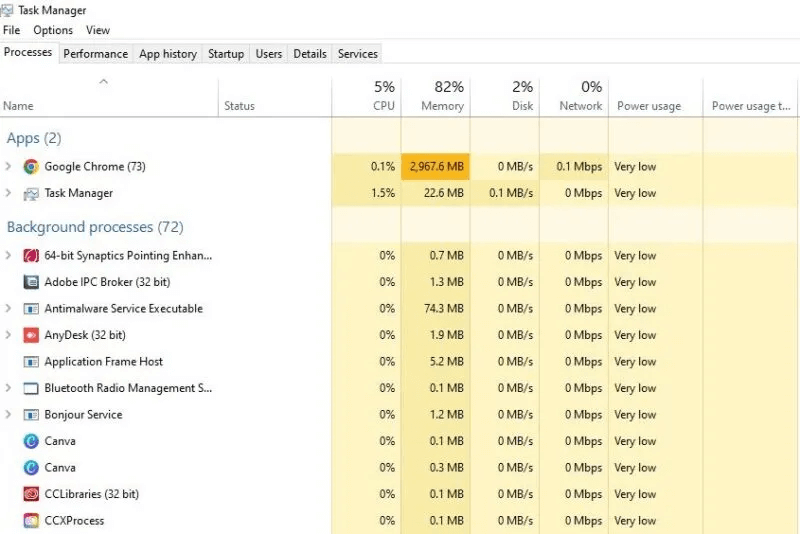Sort by the Status column header
This screenshot has width=800, height=534.
pyautogui.click(x=275, y=97)
